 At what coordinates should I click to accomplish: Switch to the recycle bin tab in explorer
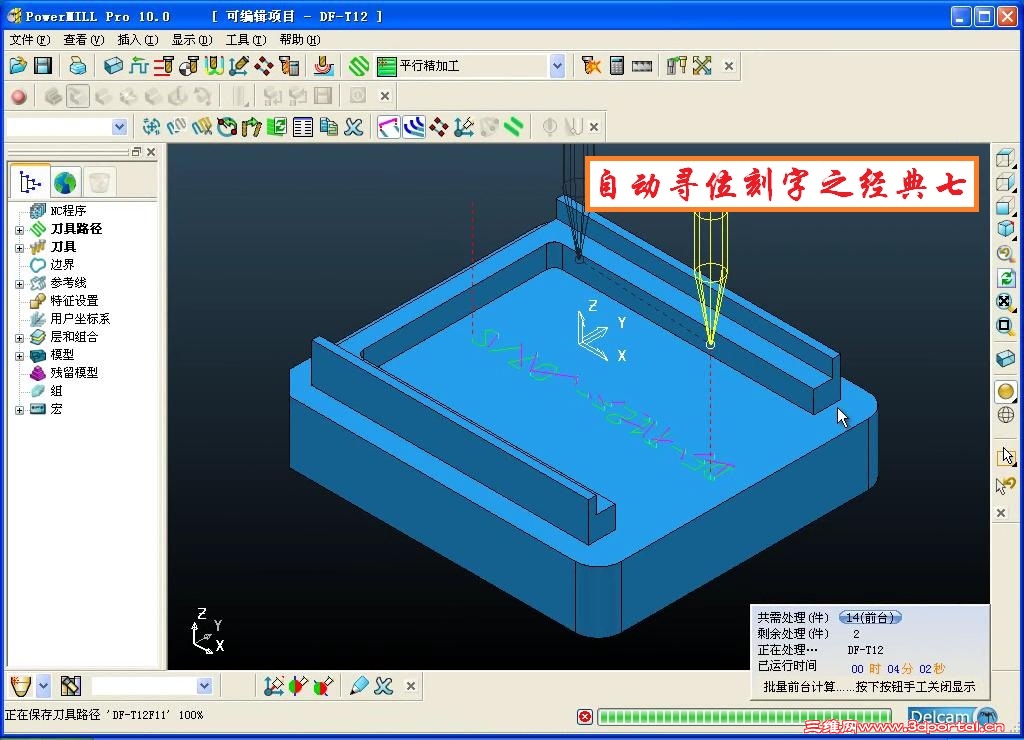tap(99, 182)
